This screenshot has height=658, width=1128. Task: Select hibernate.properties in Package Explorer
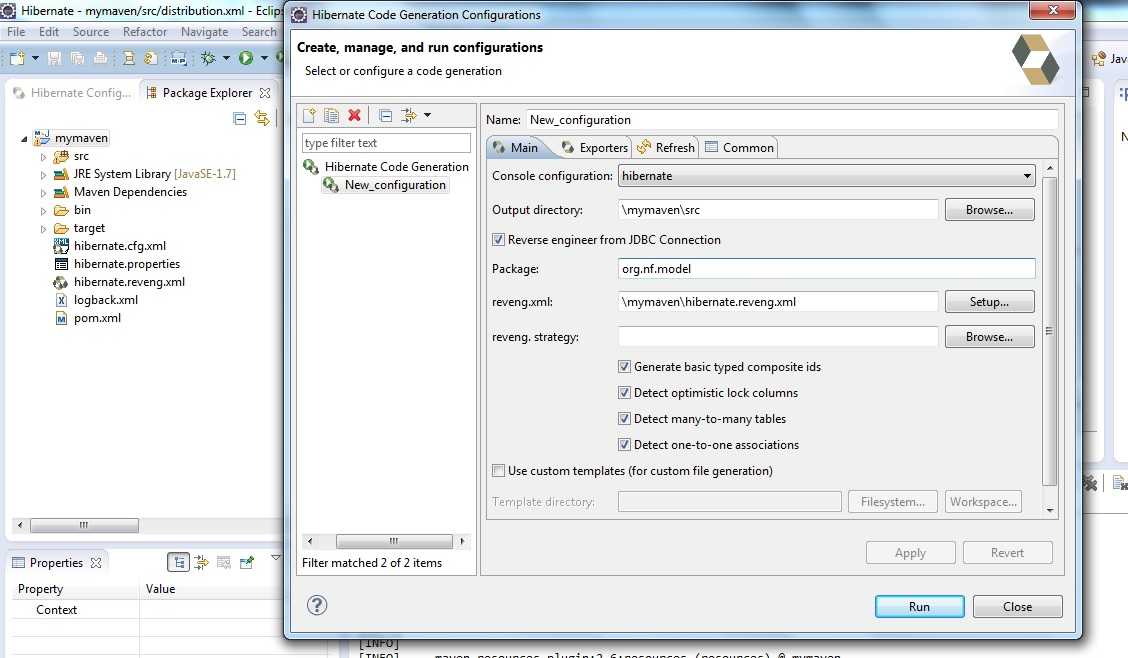pyautogui.click(x=127, y=264)
